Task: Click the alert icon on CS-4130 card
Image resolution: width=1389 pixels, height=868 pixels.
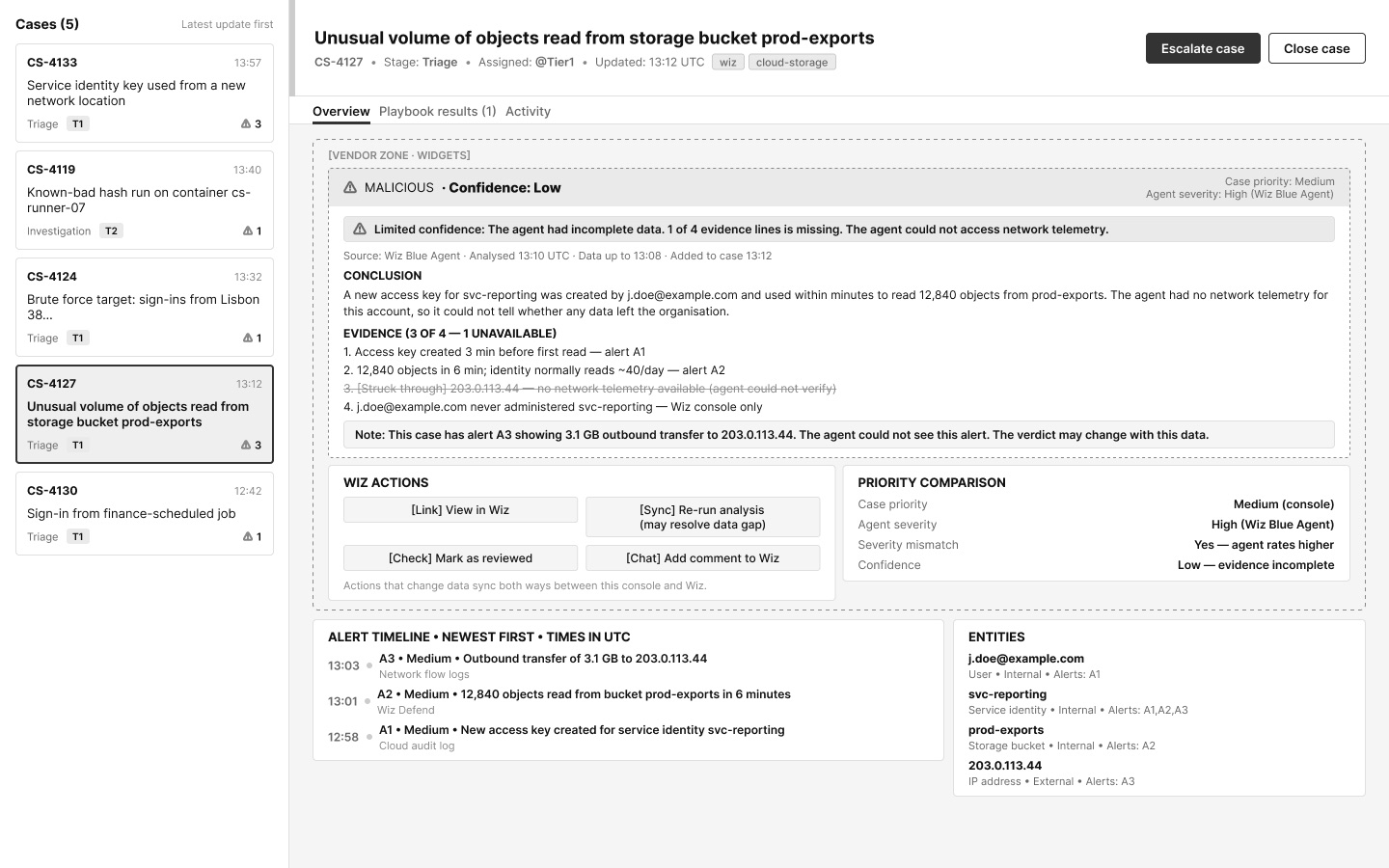Action: tap(247, 536)
